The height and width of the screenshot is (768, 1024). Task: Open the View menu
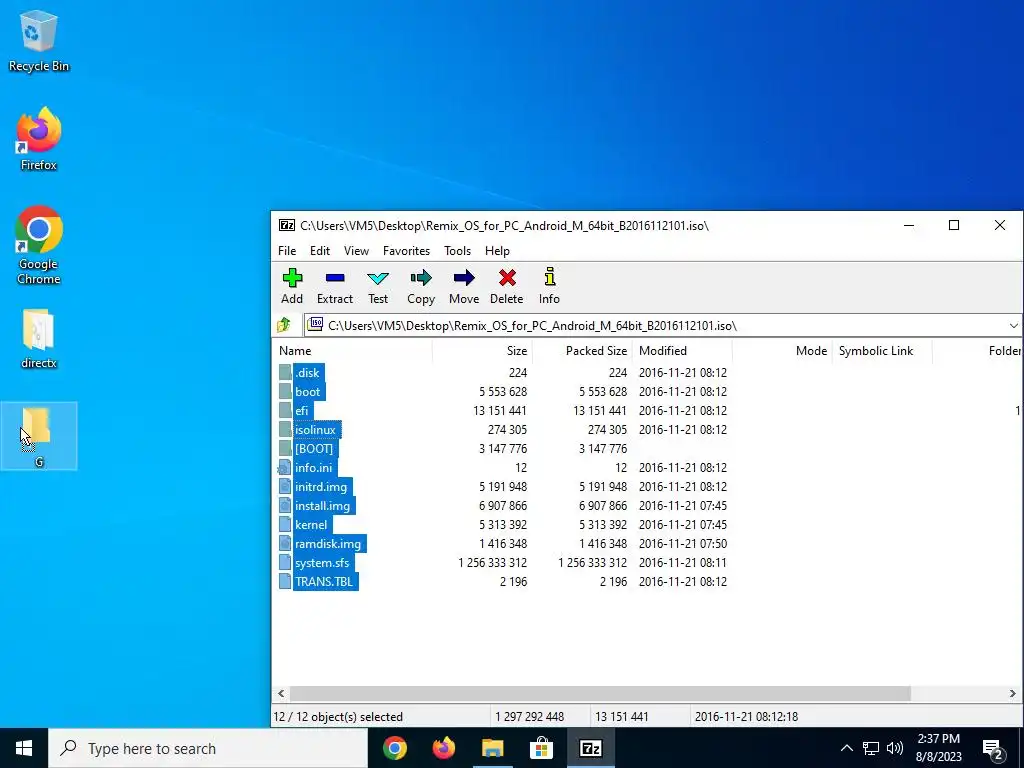[357, 251]
